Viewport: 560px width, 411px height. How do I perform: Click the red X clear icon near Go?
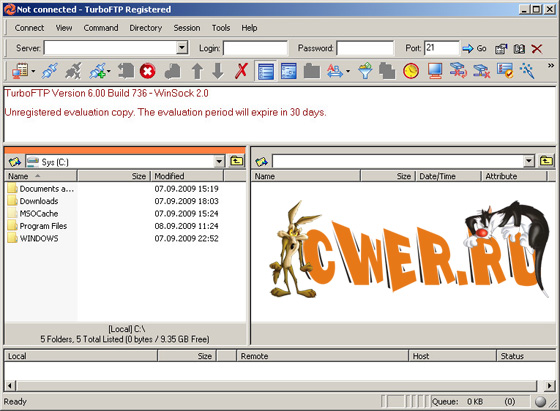[537, 49]
